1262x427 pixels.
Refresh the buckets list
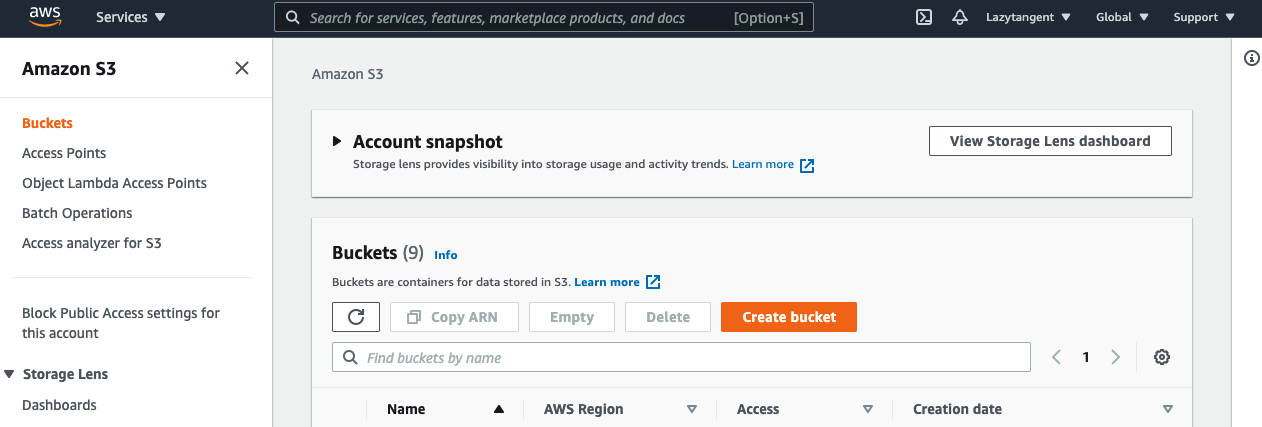click(x=356, y=317)
